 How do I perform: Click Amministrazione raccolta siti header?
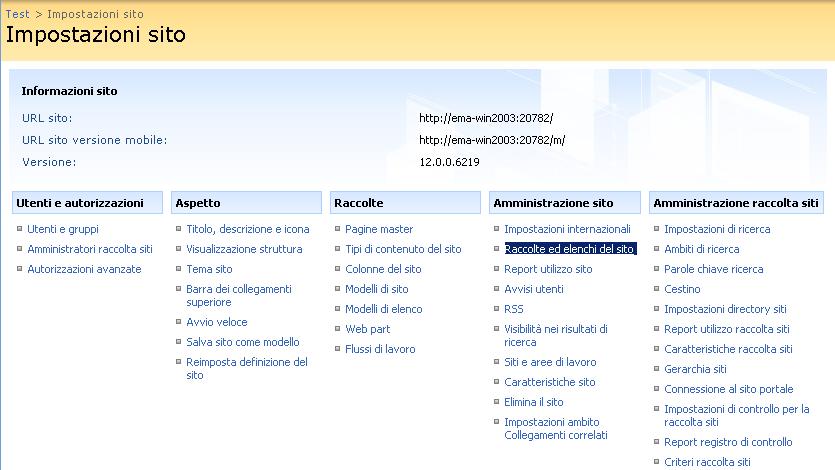click(x=736, y=203)
